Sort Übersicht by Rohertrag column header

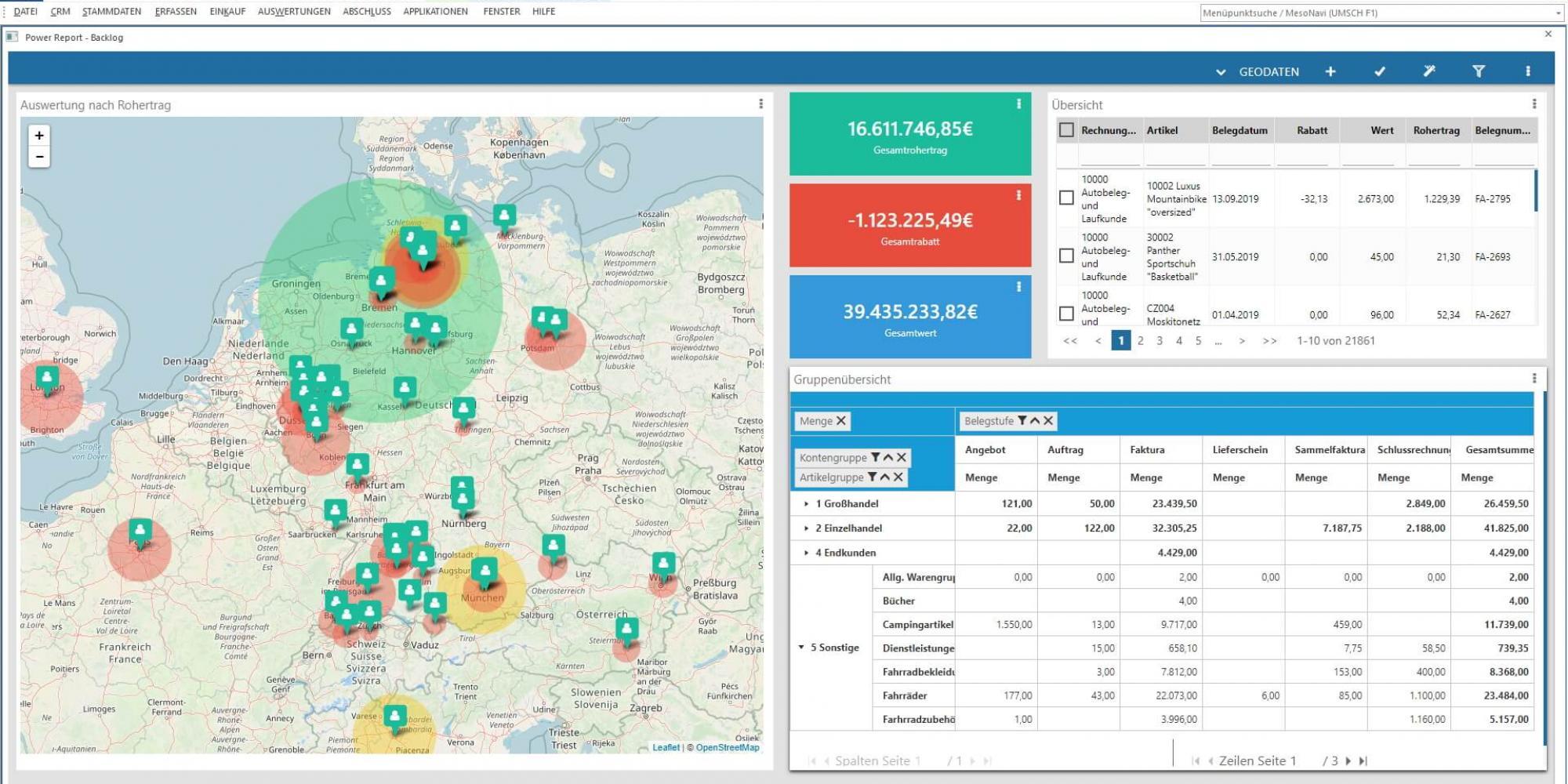(1436, 130)
